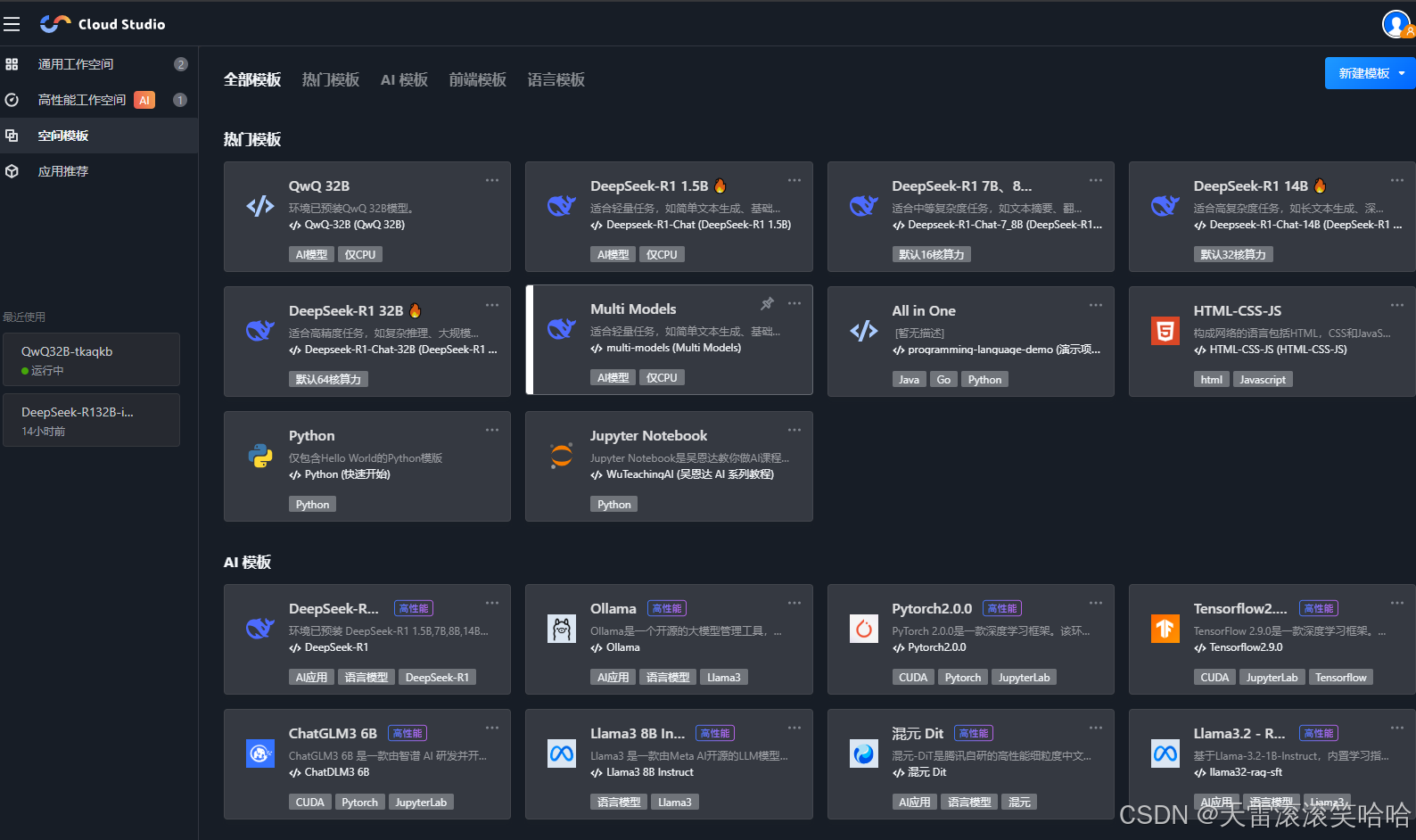Open the user avatar menu
The height and width of the screenshot is (840, 1416).
point(1395,24)
